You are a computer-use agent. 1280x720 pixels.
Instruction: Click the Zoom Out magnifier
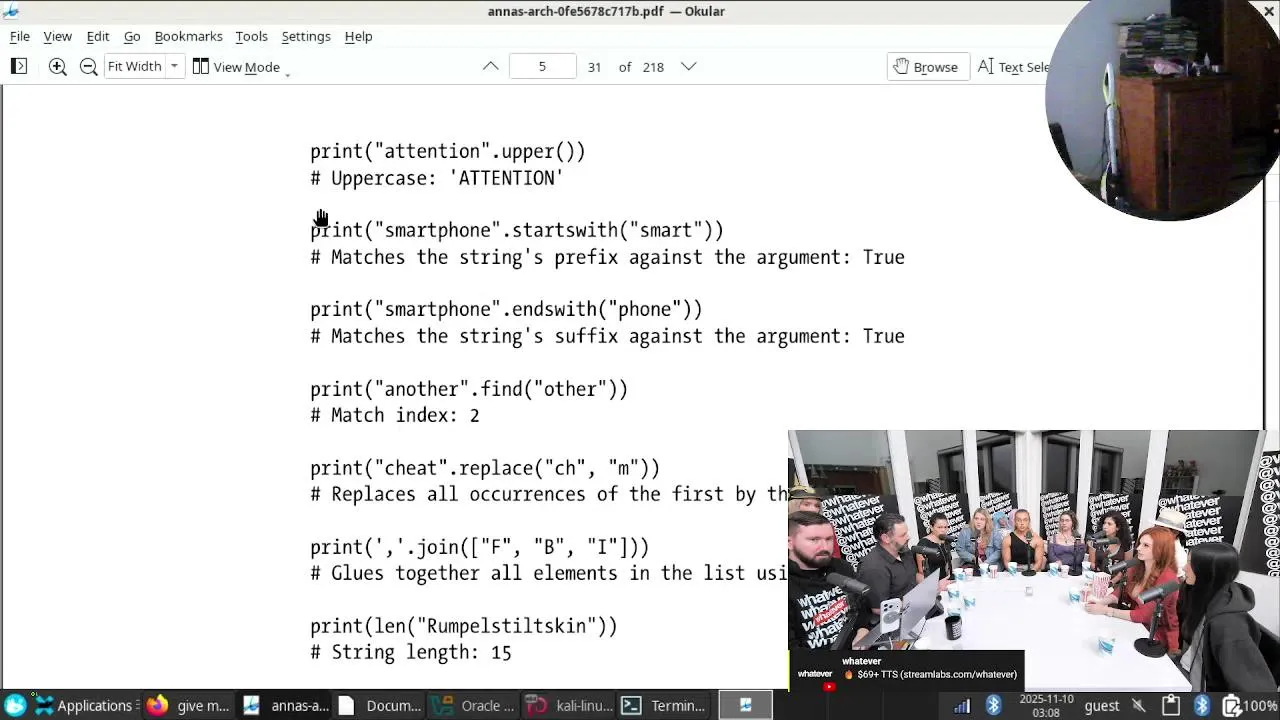tap(88, 66)
